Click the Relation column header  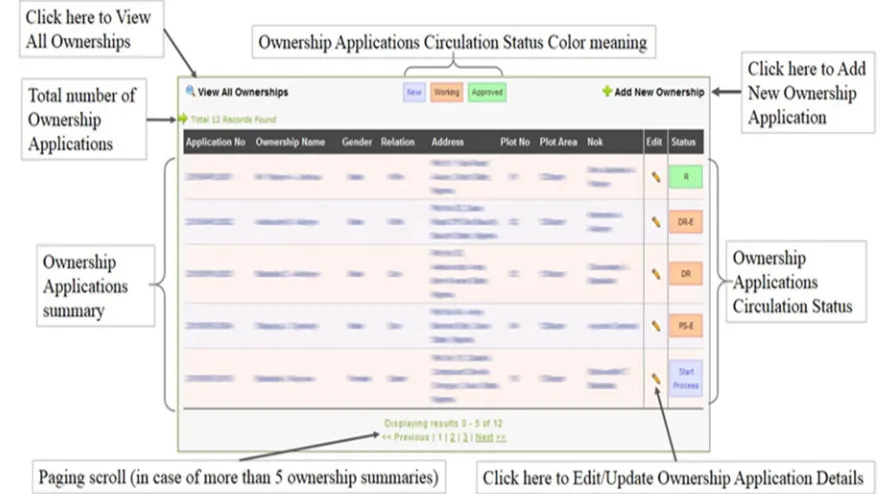tap(397, 142)
